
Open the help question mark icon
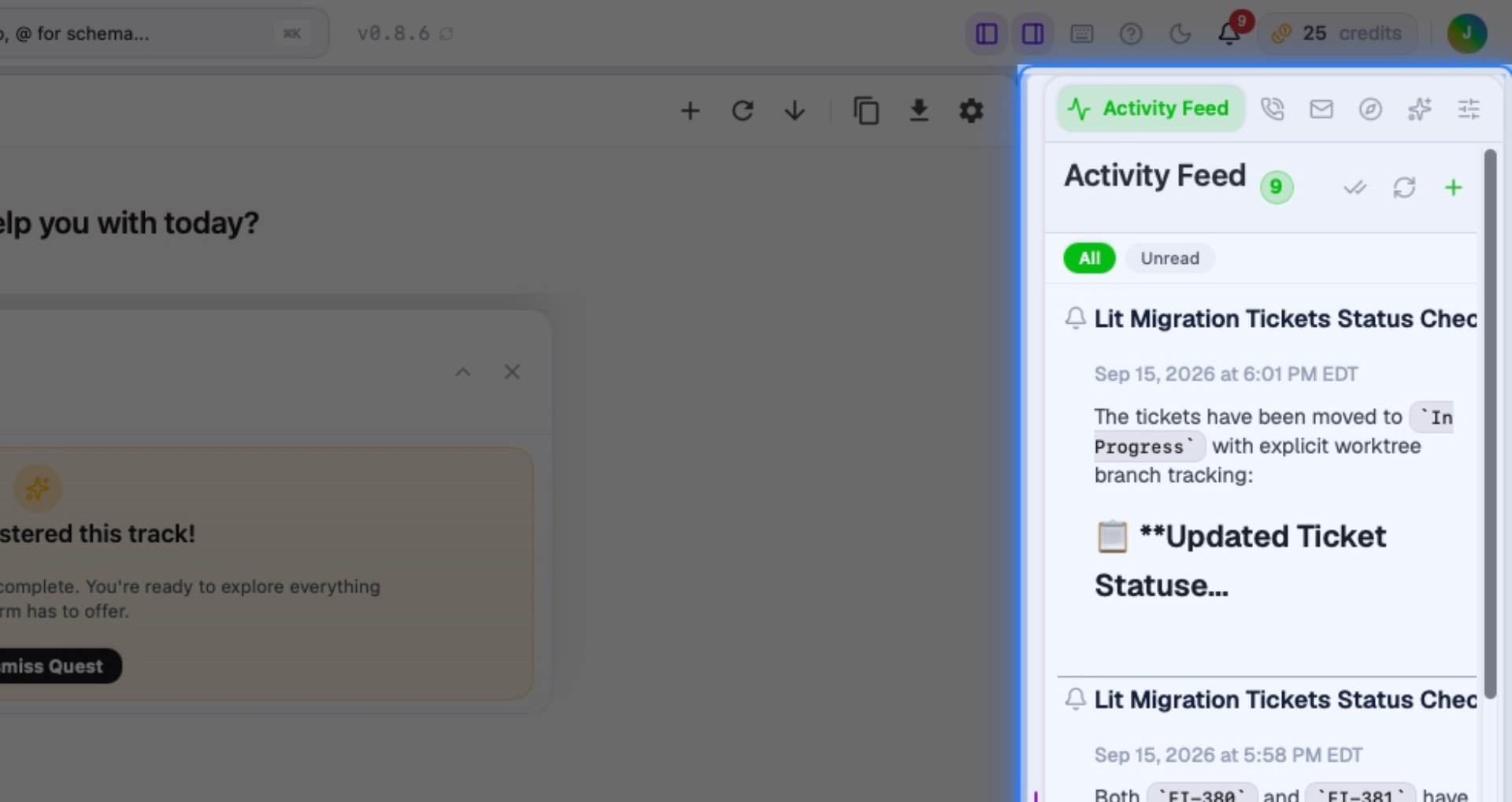pos(1131,34)
